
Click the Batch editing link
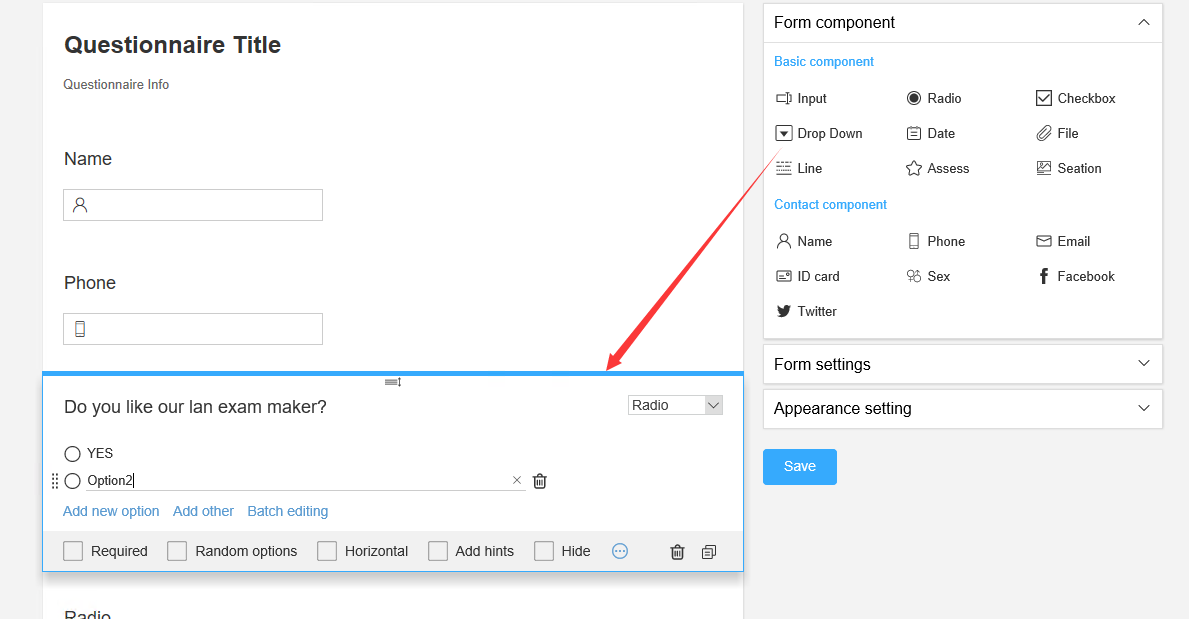tap(287, 511)
